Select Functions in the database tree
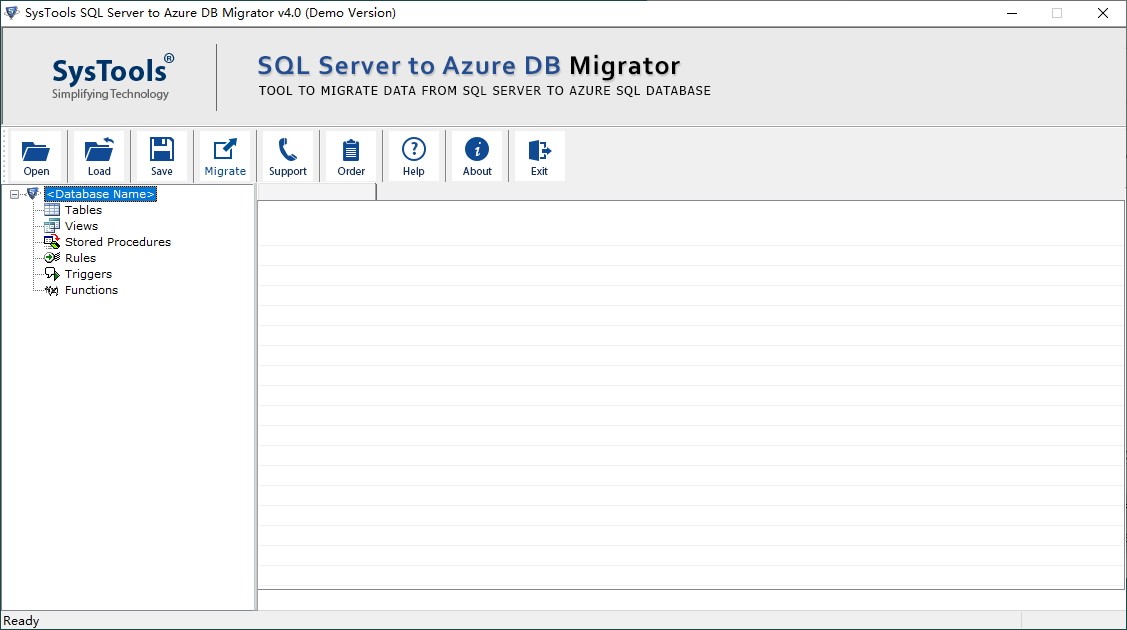Viewport: 1127px width, 630px height. pyautogui.click(x=91, y=290)
